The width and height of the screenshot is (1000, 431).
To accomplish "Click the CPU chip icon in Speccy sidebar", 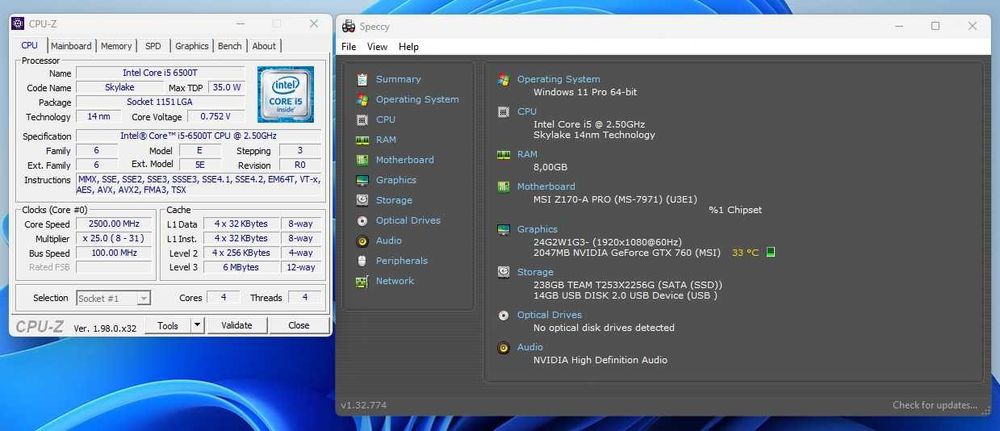I will [362, 120].
